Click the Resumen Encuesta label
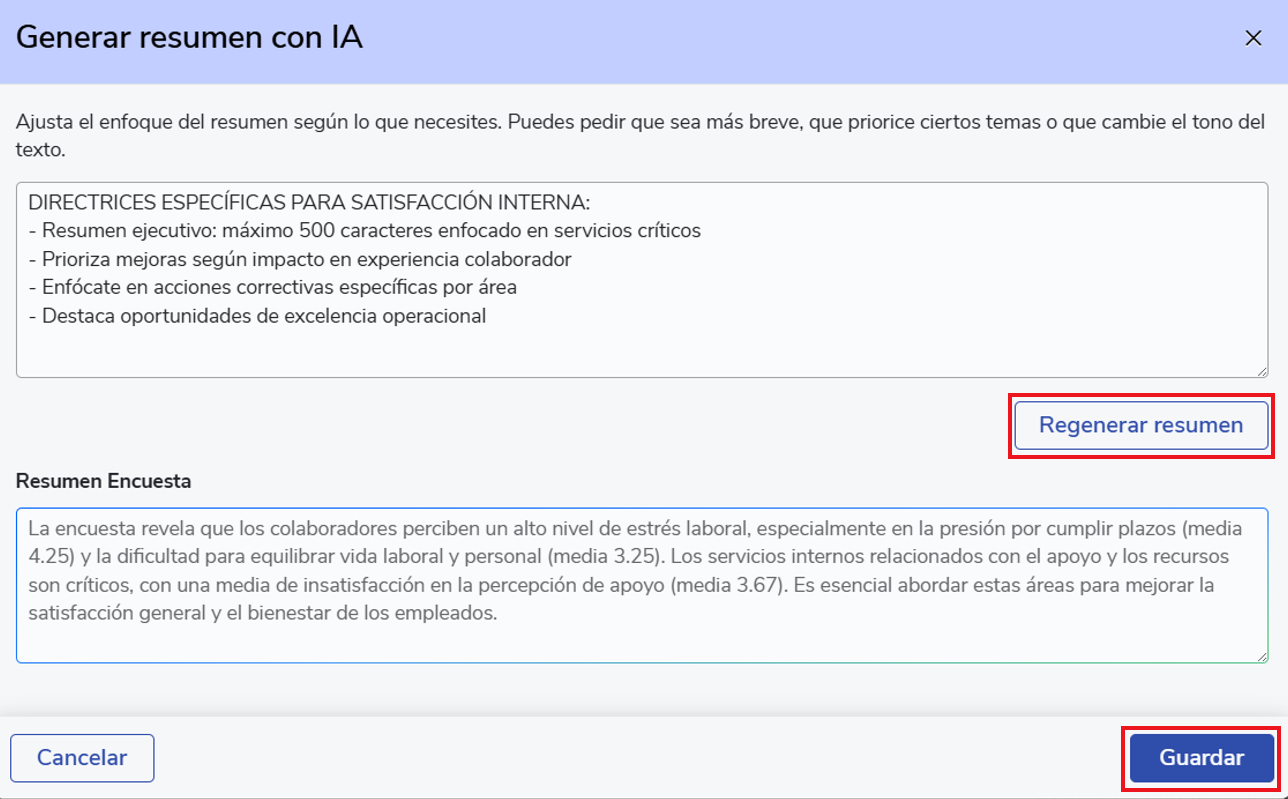The image size is (1288, 799). click(x=103, y=481)
